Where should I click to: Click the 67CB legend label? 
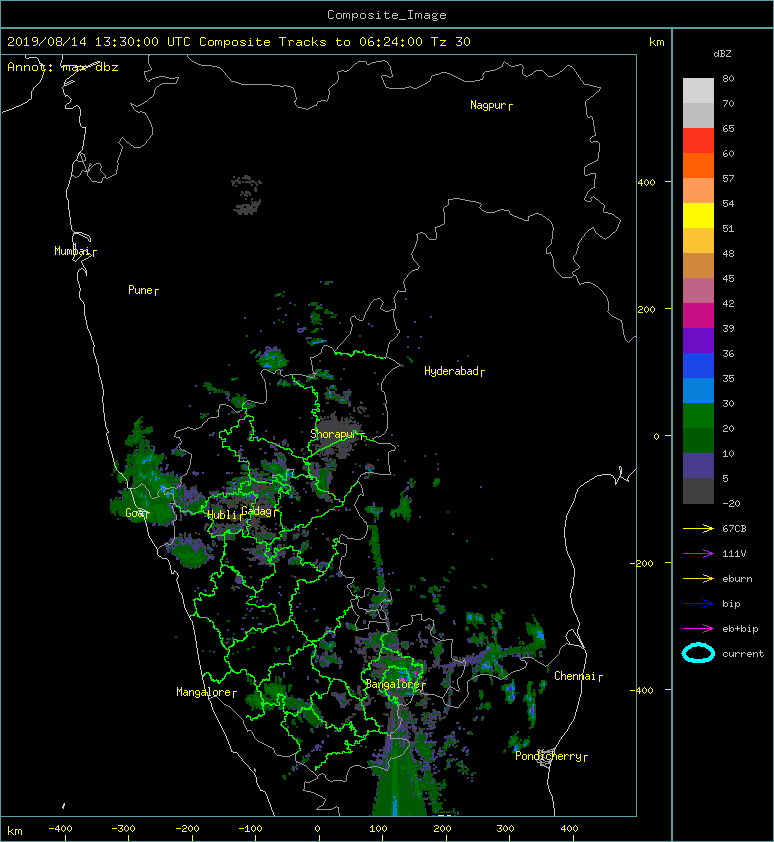734,529
